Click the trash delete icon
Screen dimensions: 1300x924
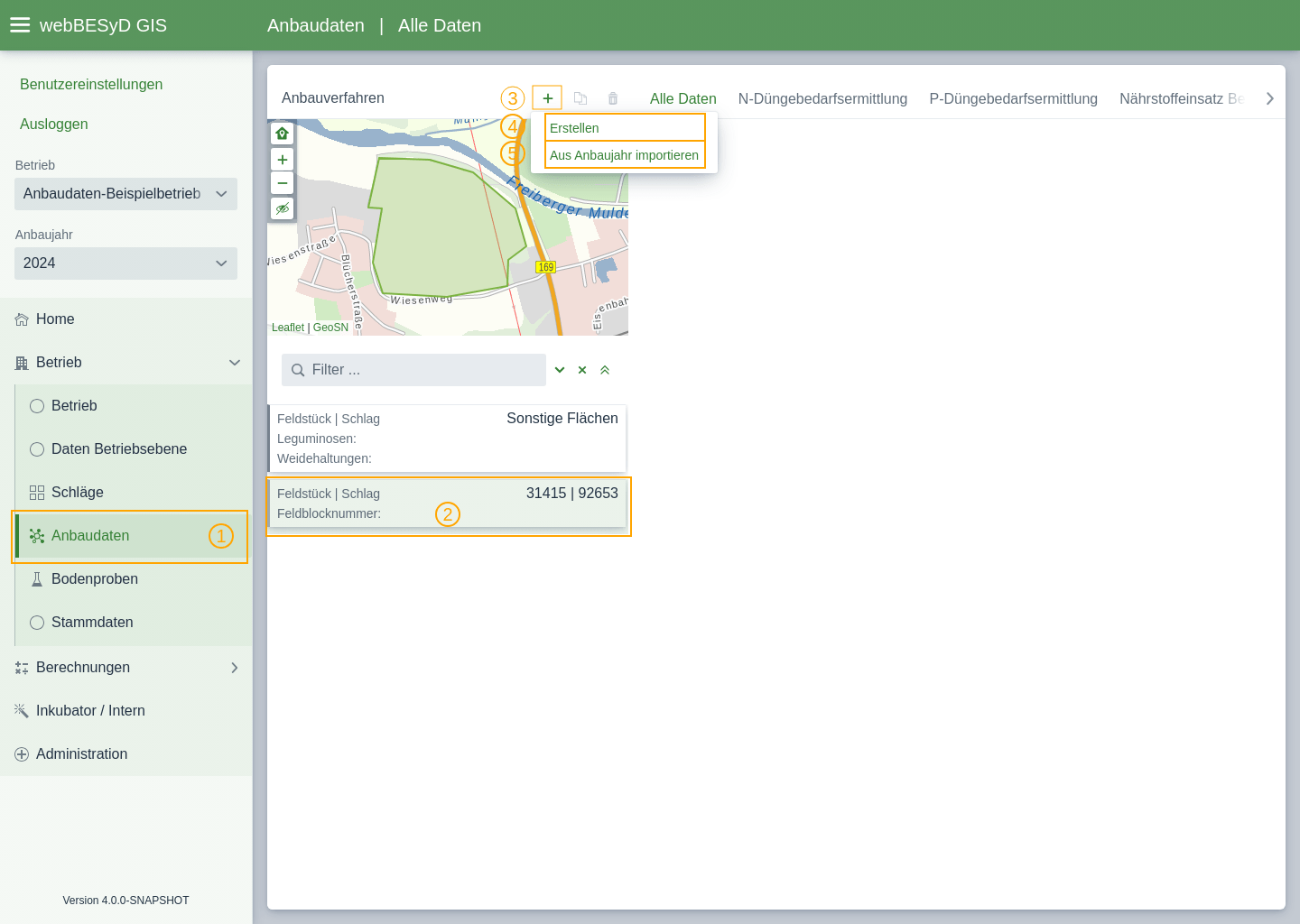613,98
